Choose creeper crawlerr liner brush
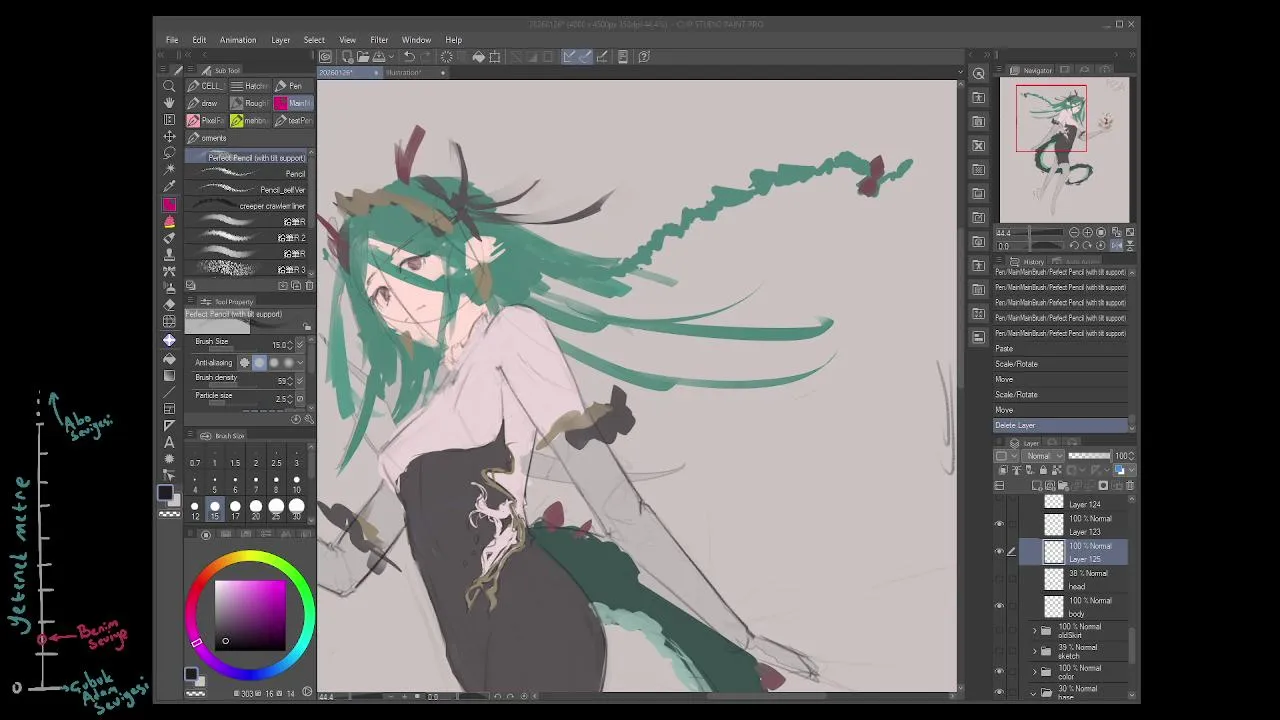The width and height of the screenshot is (1280, 720). point(248,206)
